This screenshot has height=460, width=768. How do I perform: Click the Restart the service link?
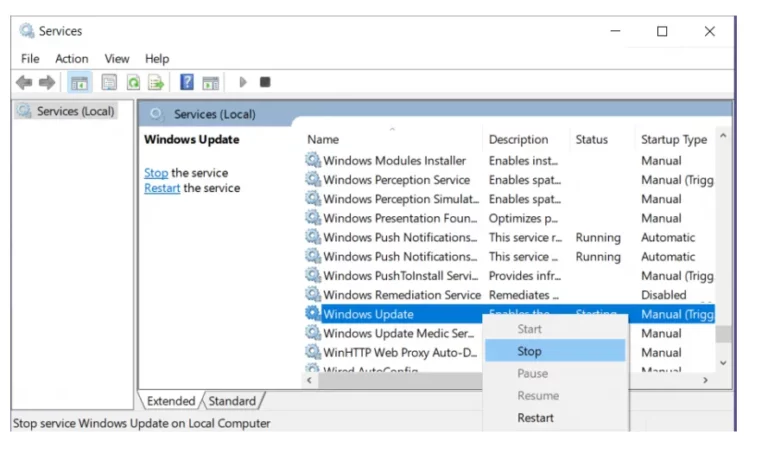pos(162,188)
